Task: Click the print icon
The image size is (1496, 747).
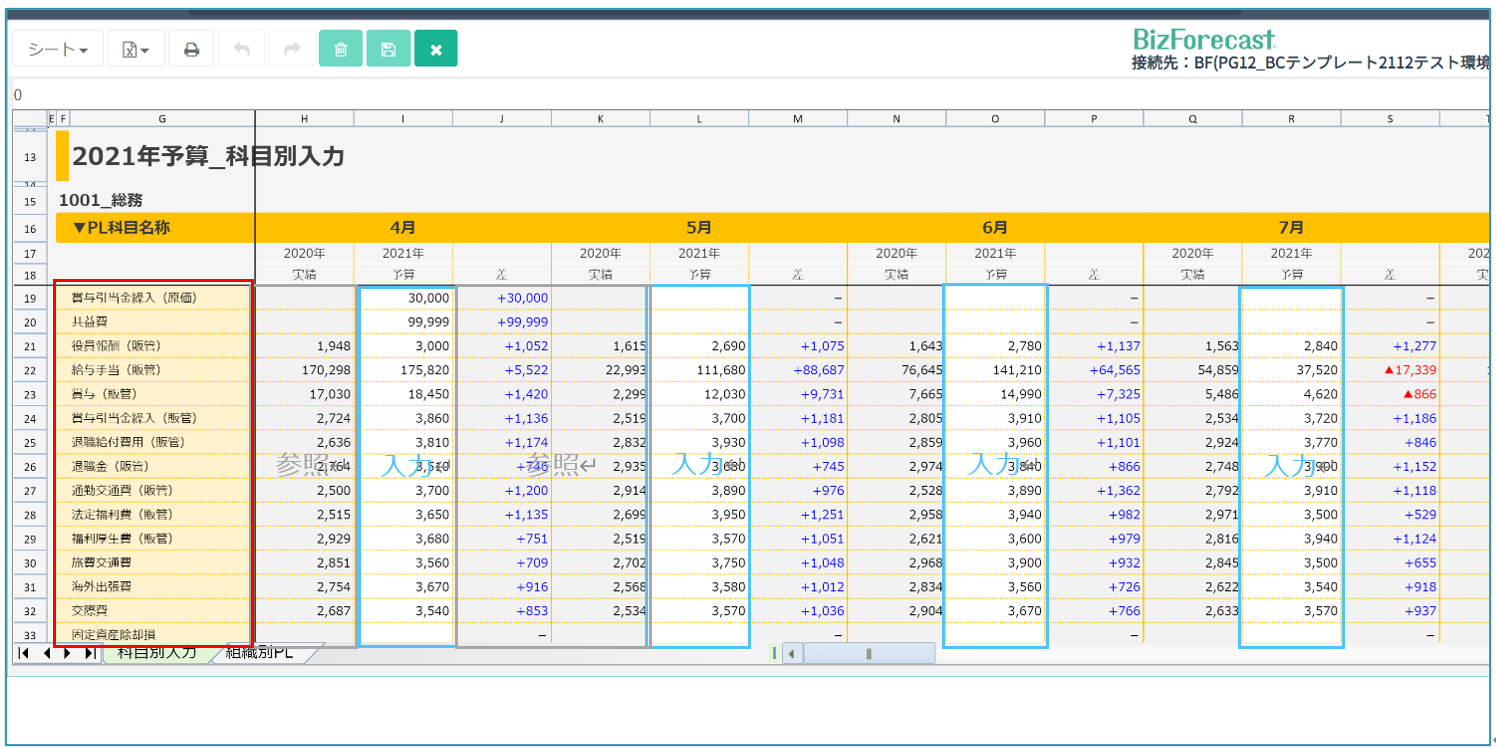Action: [x=191, y=49]
